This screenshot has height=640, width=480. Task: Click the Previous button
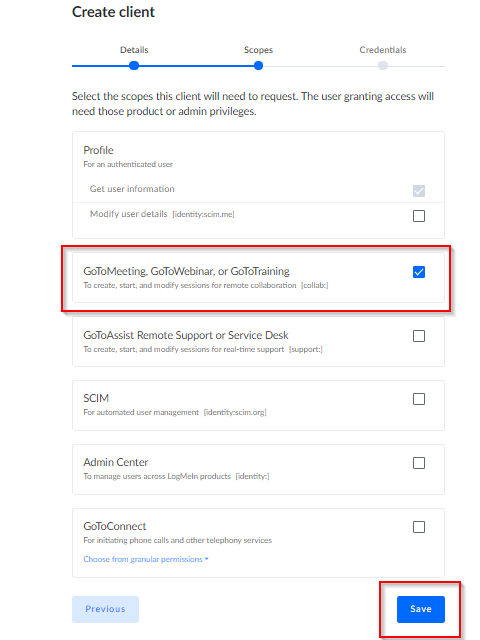coord(105,609)
